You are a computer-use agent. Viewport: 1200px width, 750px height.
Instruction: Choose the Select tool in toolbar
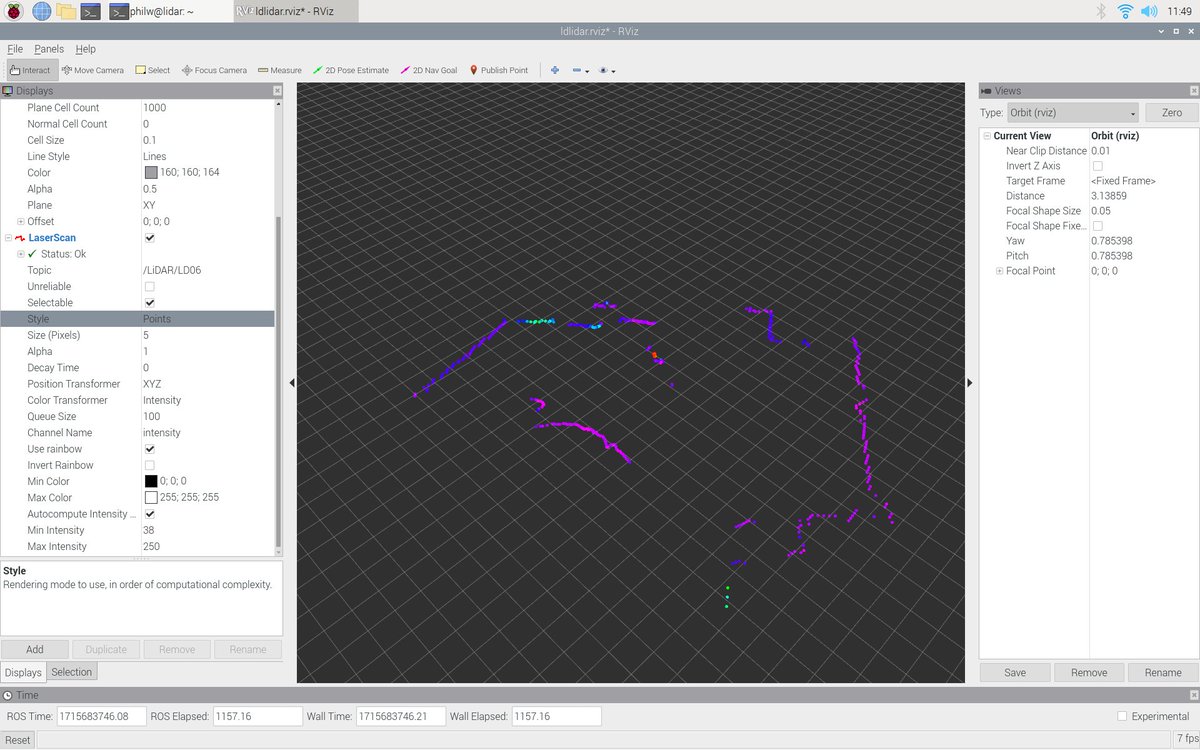pos(153,70)
